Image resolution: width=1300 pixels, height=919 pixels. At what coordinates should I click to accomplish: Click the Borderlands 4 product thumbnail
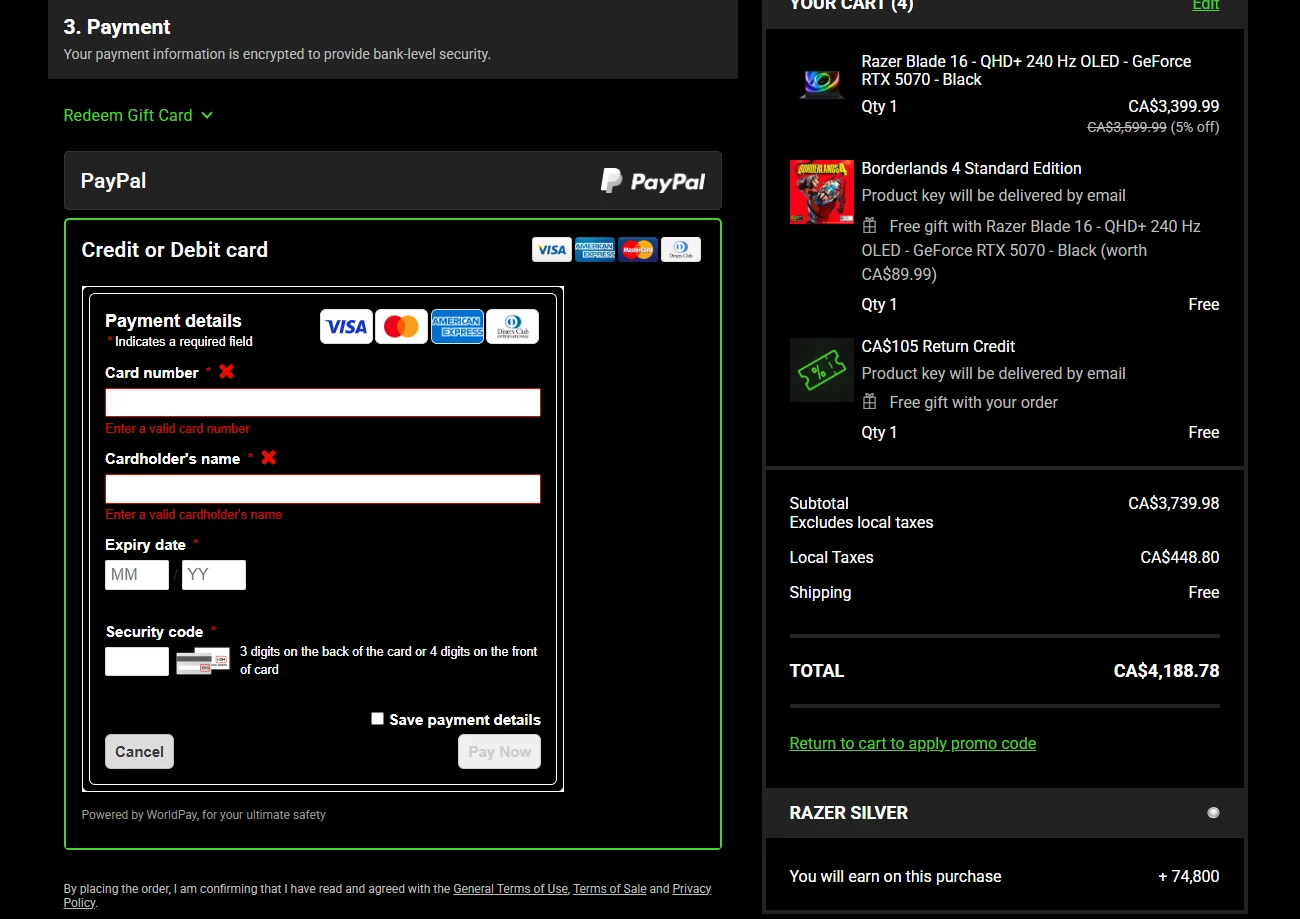click(x=822, y=191)
